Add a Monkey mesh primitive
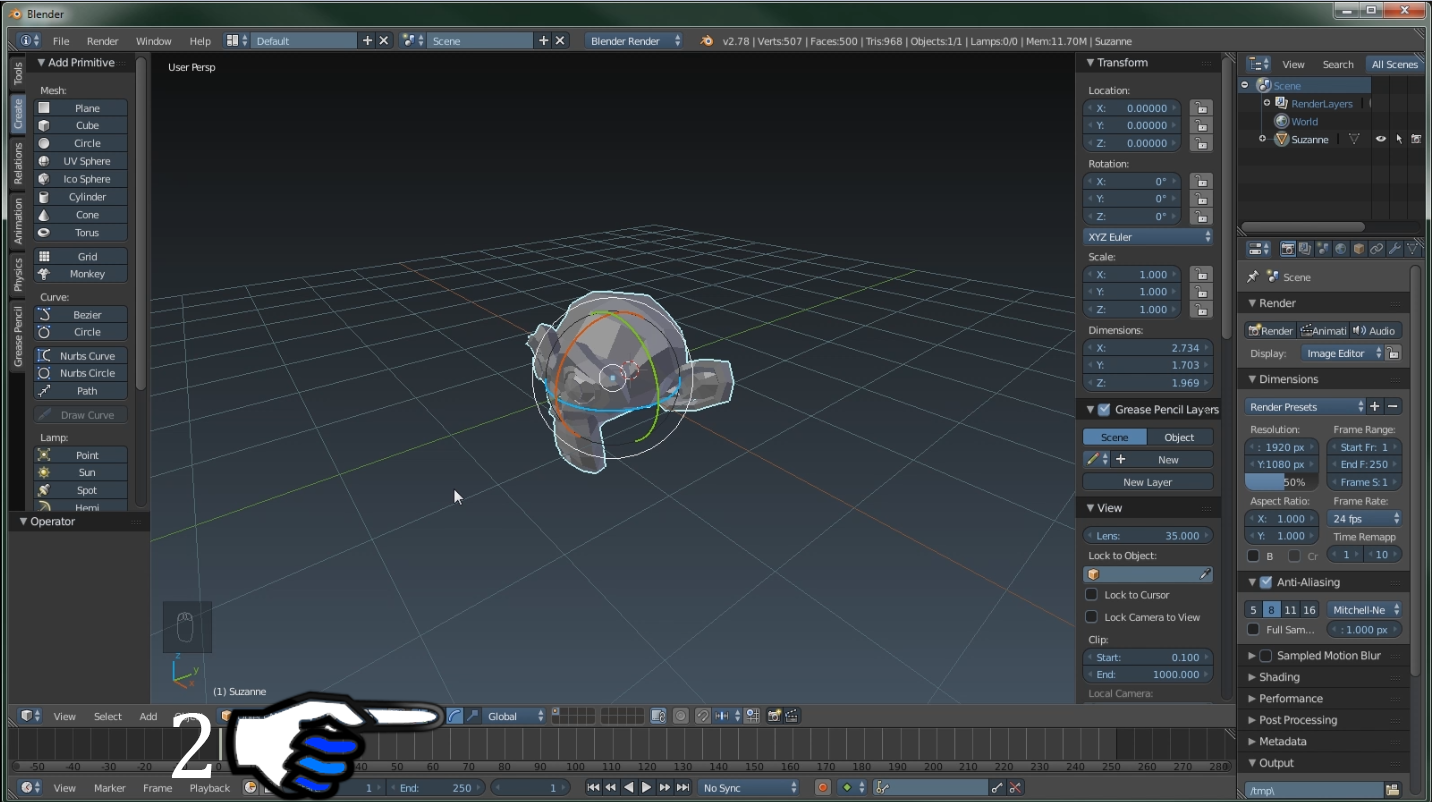1432x802 pixels. click(x=81, y=274)
